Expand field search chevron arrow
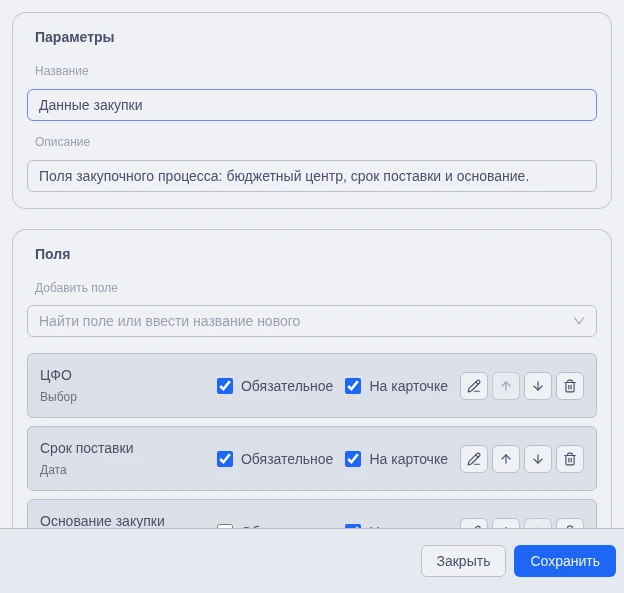Image resolution: width=624 pixels, height=593 pixels. tap(579, 321)
